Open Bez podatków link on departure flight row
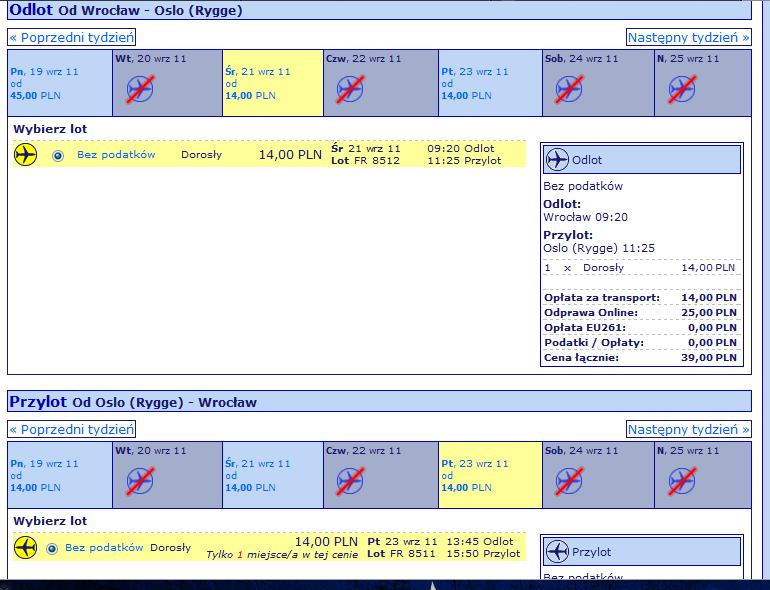Image resolution: width=770 pixels, height=590 pixels. click(116, 154)
